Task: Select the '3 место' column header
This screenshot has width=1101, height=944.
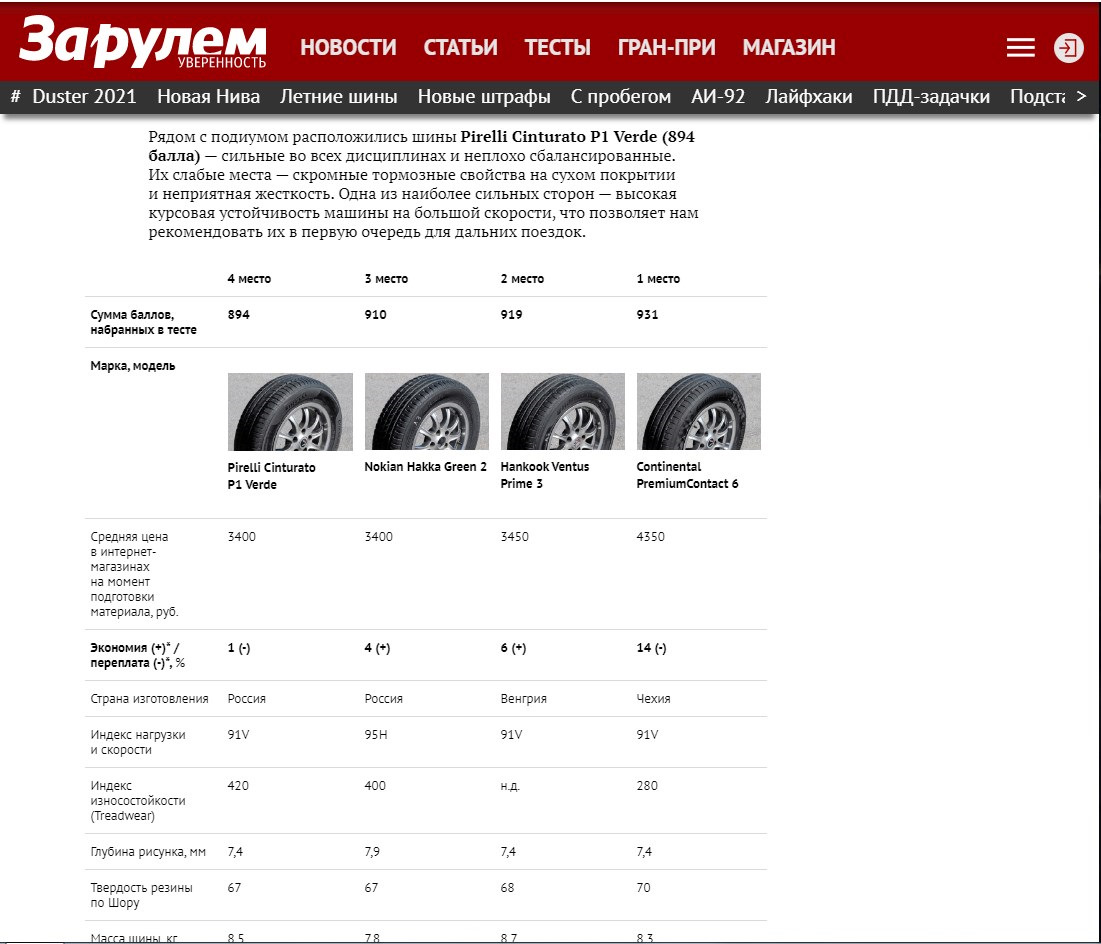Action: click(386, 279)
